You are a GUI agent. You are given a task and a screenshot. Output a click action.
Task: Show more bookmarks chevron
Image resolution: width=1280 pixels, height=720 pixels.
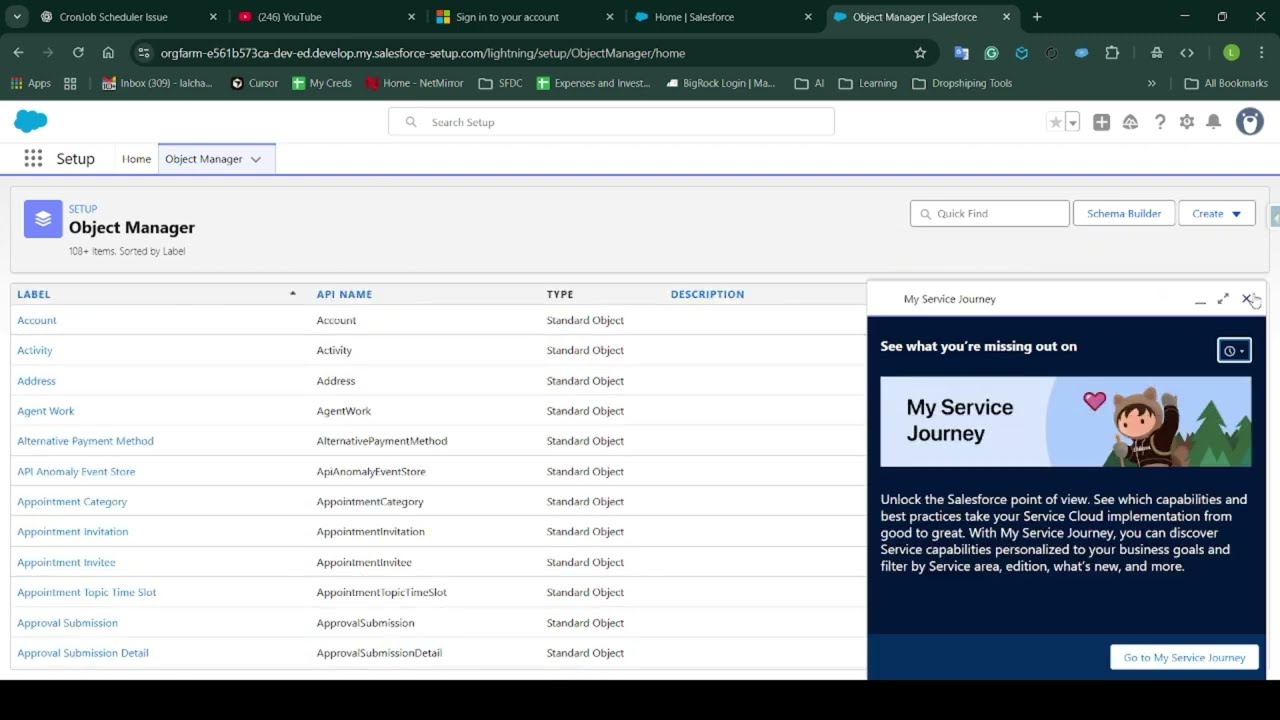[1151, 83]
